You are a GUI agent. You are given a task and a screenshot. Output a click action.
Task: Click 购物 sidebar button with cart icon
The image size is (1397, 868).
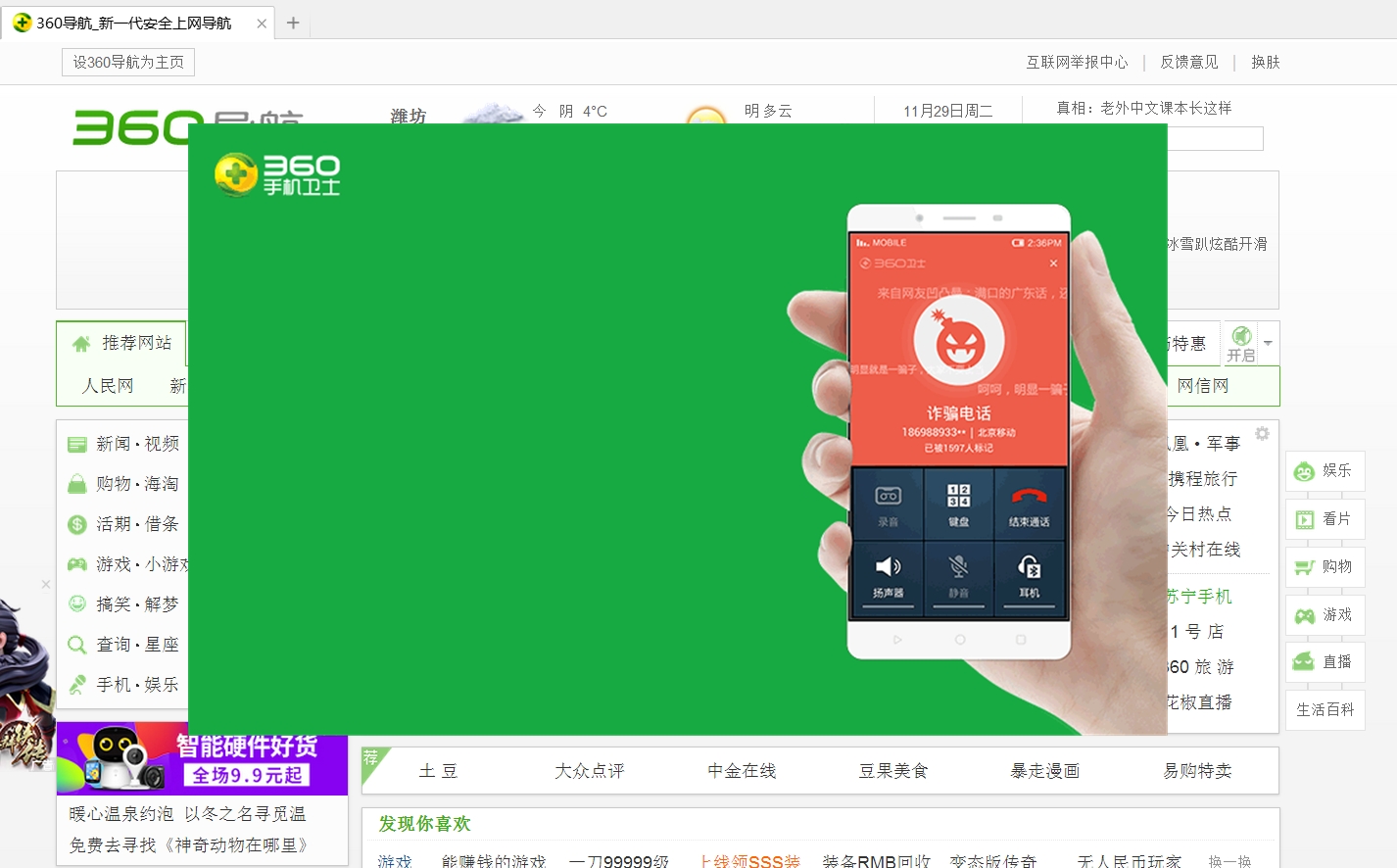1325,567
